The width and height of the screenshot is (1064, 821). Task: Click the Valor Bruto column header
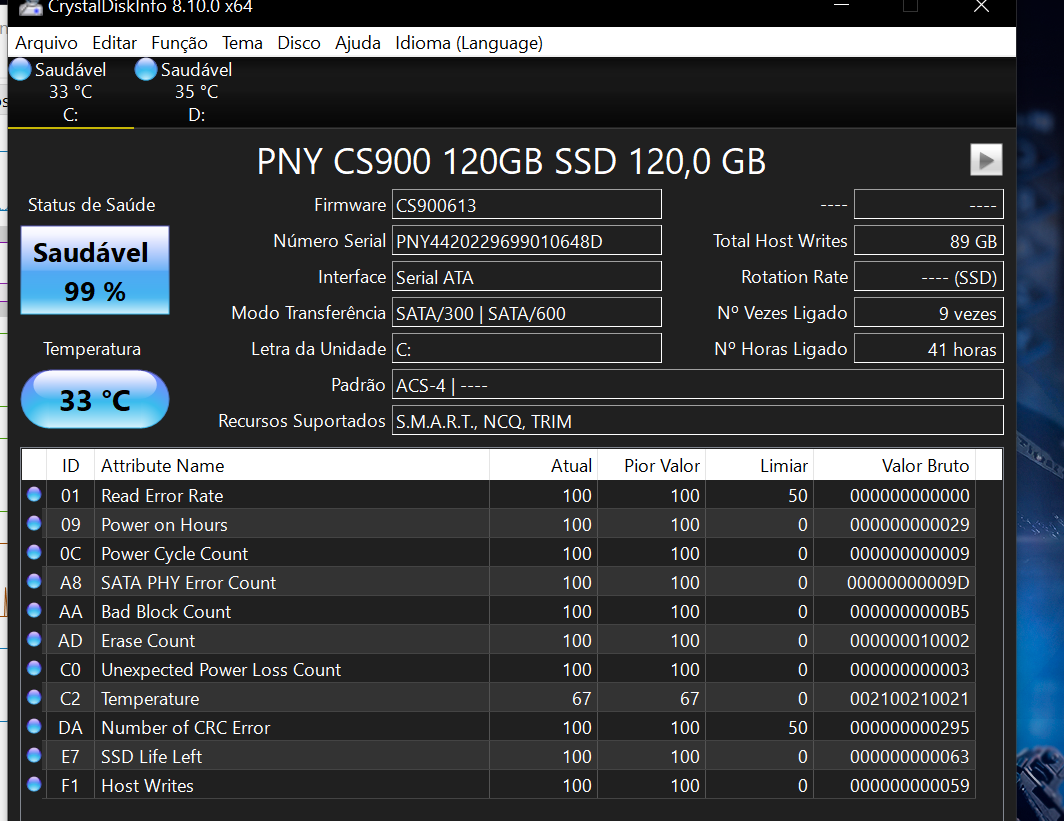click(x=894, y=465)
